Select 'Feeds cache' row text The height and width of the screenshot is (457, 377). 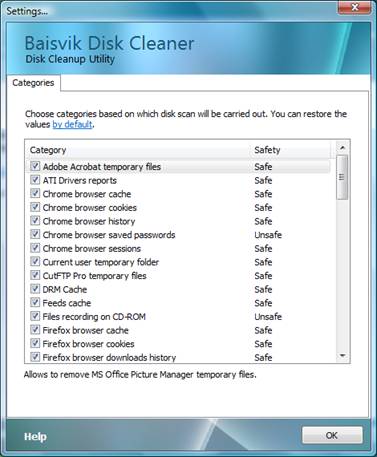pyautogui.click(x=67, y=303)
